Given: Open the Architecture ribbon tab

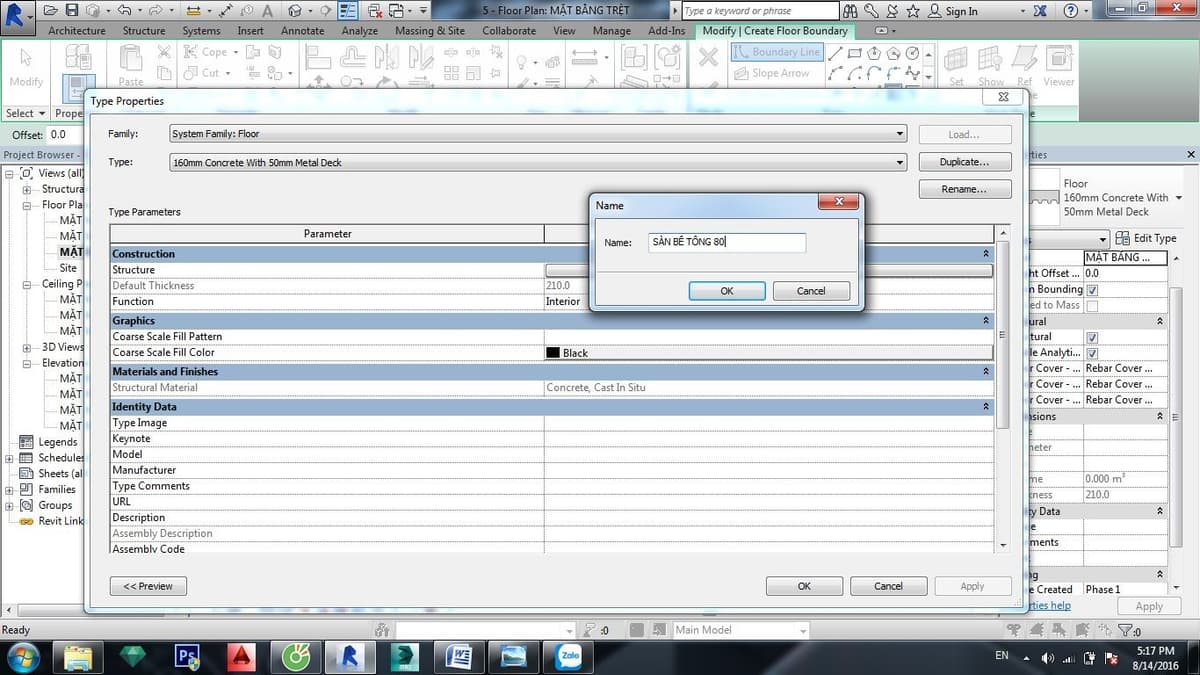Looking at the screenshot, I should (77, 30).
